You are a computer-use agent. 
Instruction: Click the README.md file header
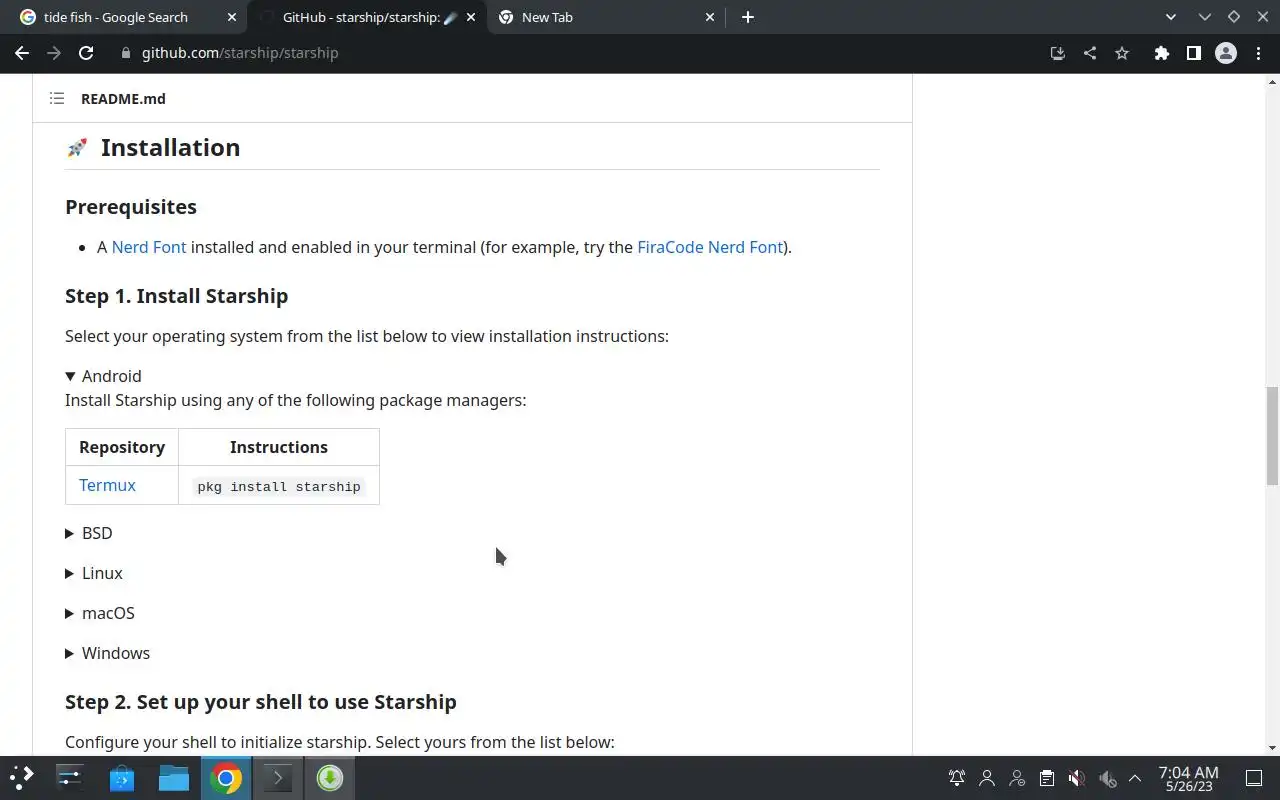123,98
